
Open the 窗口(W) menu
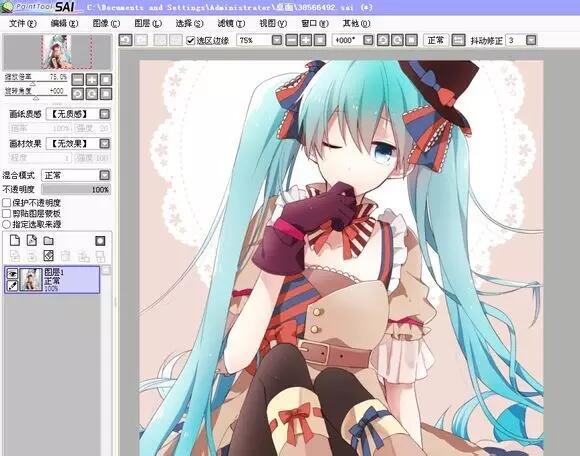tap(315, 23)
